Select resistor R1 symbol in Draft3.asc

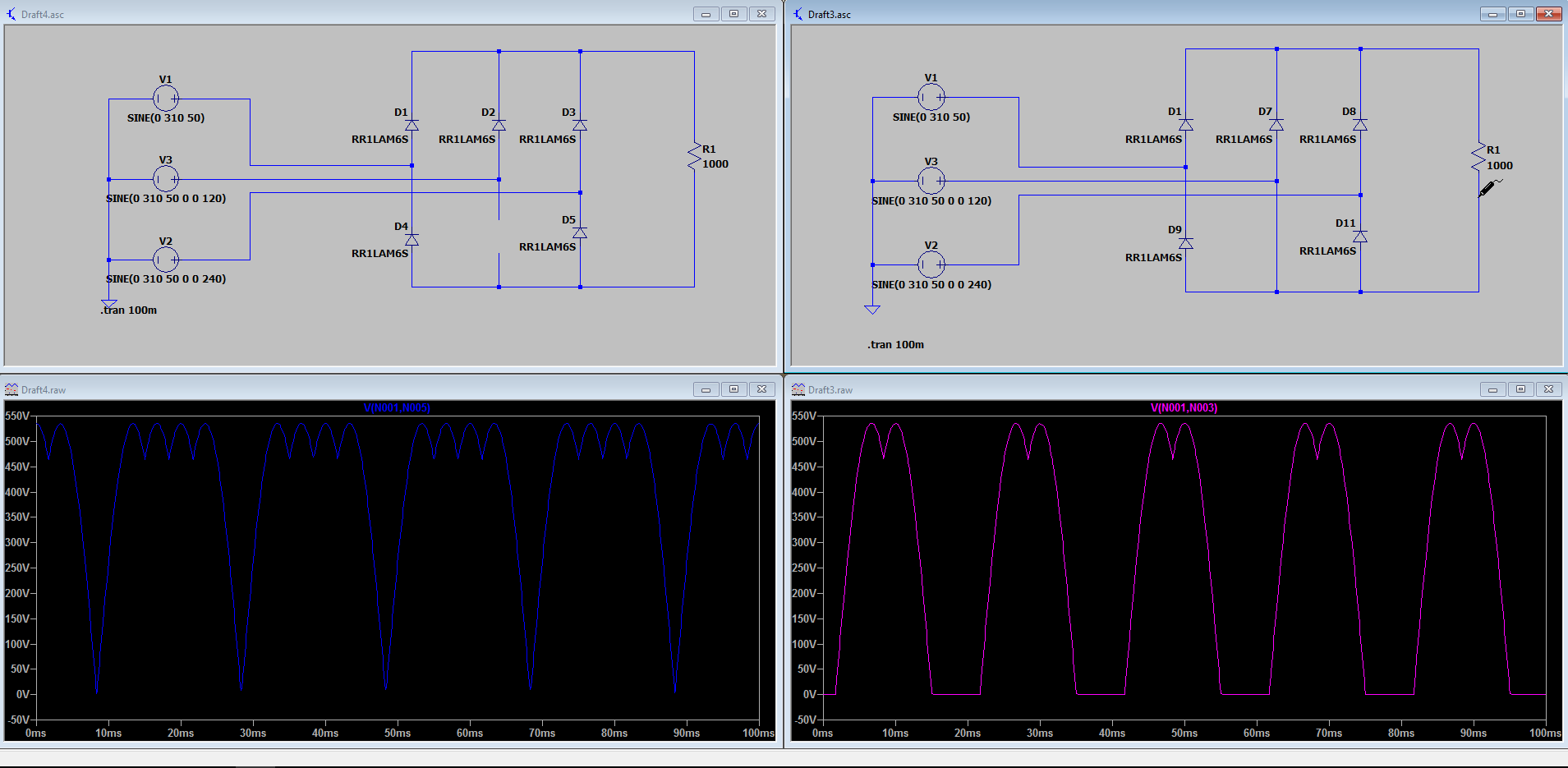click(x=1478, y=157)
